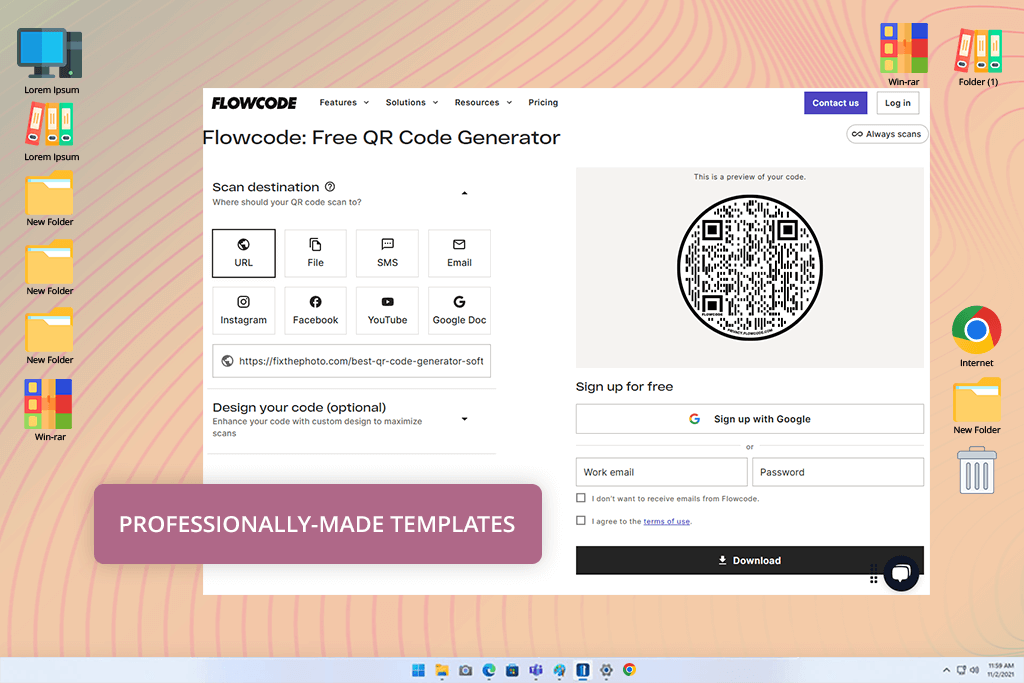
Task: Go to the Pricing page
Action: [x=543, y=103]
